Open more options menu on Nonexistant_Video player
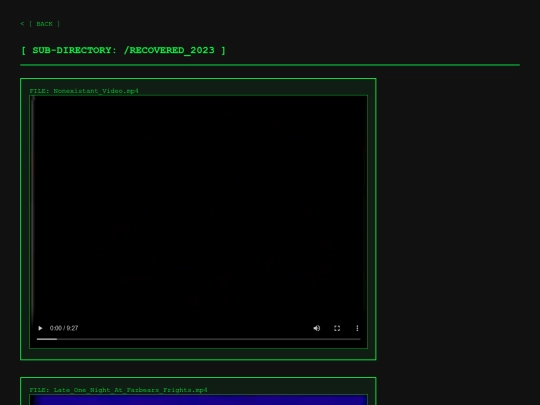This screenshot has height=405, width=540. [357, 328]
